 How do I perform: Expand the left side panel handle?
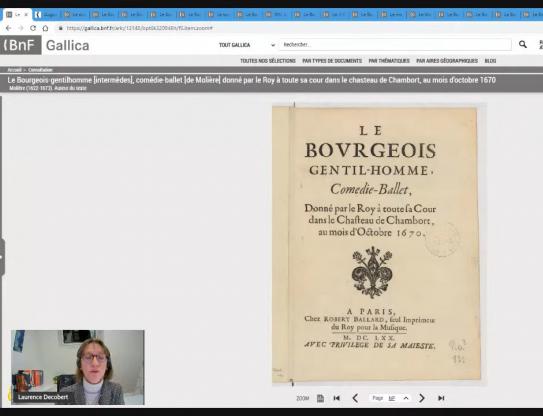coord(2,257)
